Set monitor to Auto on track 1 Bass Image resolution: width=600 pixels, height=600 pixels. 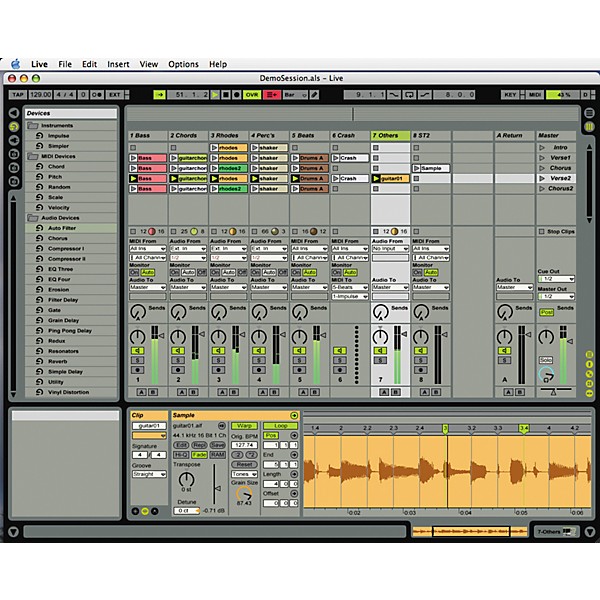147,272
